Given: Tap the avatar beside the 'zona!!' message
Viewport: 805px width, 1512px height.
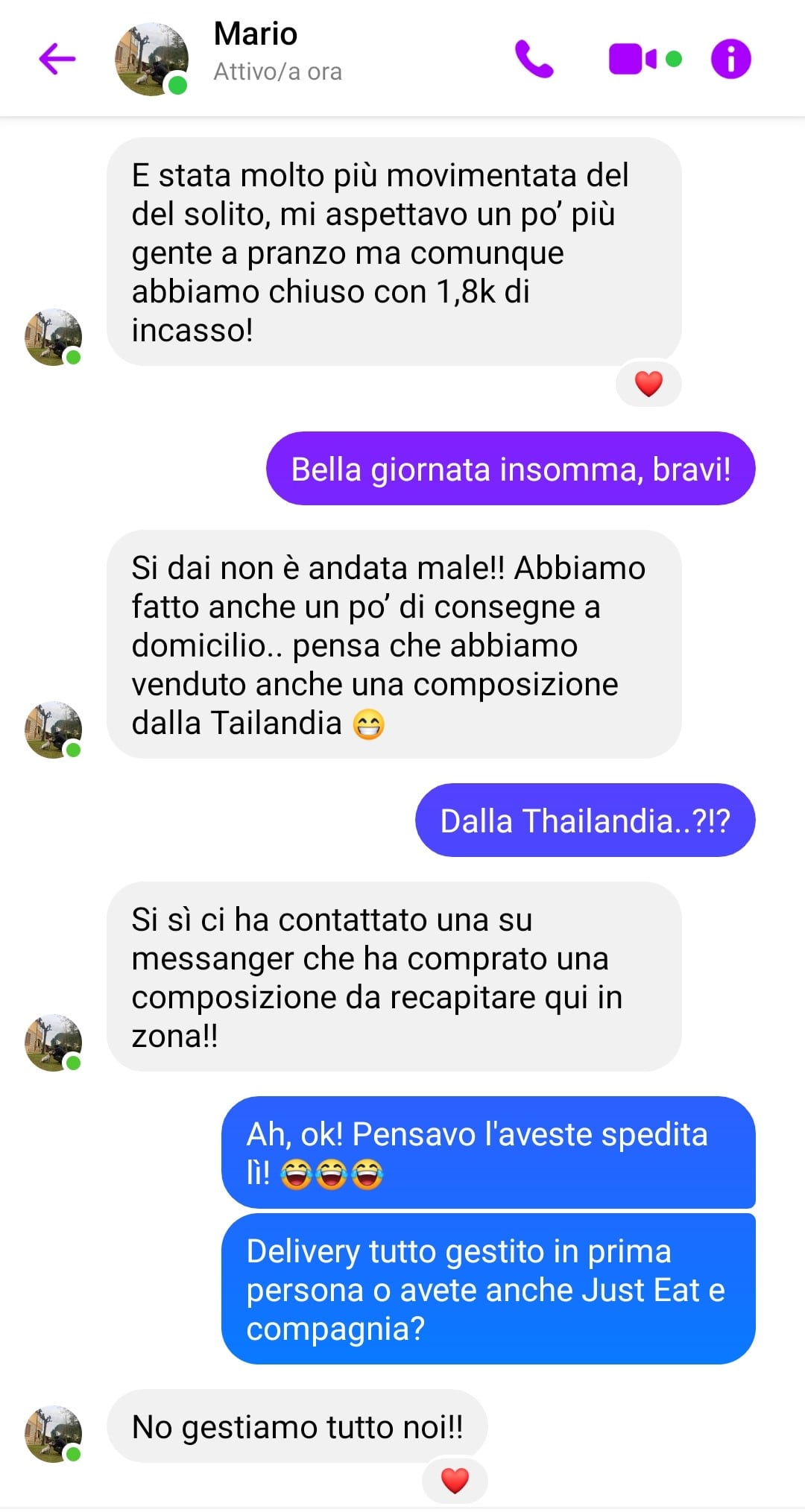Looking at the screenshot, I should point(53,1043).
